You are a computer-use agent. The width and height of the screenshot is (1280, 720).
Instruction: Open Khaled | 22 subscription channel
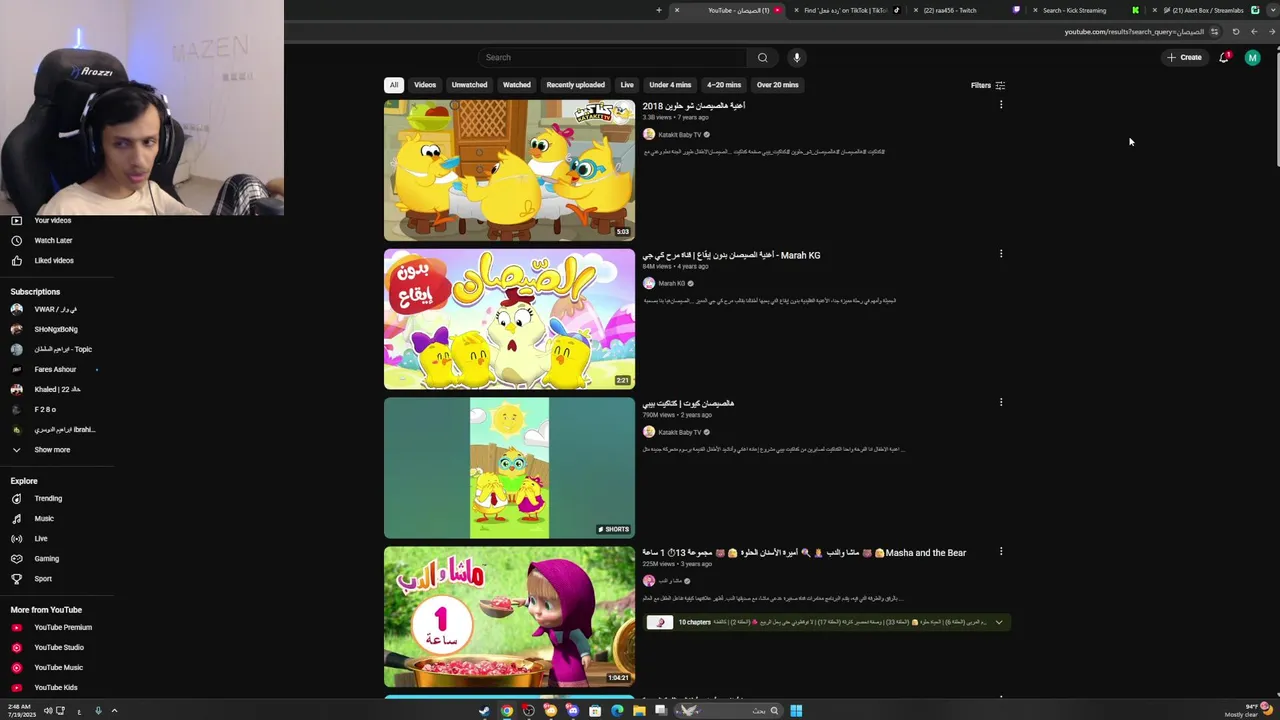[57, 389]
